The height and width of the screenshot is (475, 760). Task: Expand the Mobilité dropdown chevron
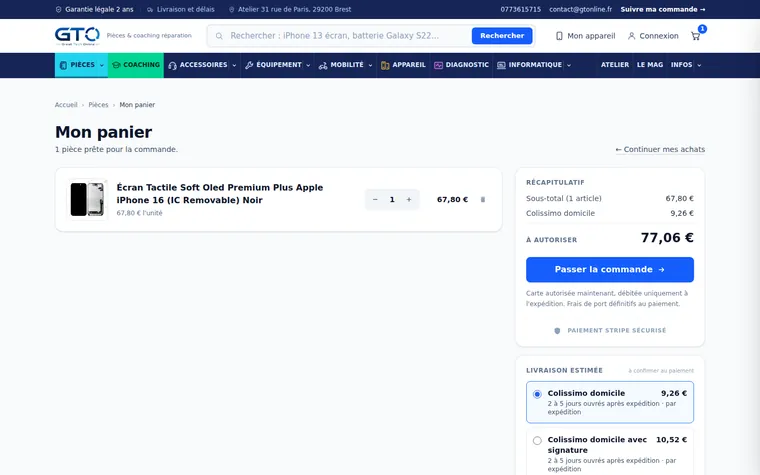tap(370, 65)
